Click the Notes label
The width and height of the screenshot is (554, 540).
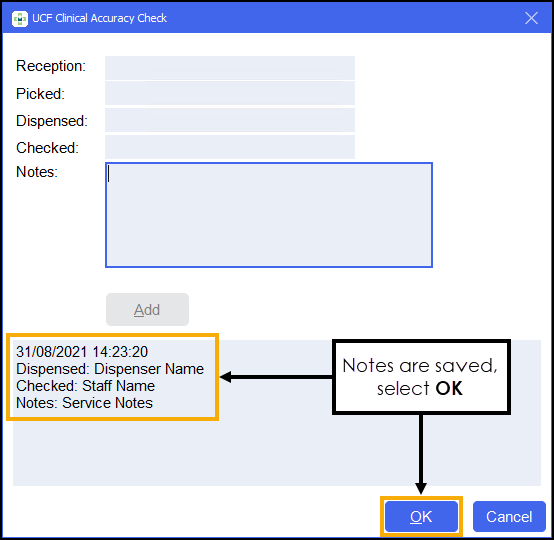(x=37, y=172)
